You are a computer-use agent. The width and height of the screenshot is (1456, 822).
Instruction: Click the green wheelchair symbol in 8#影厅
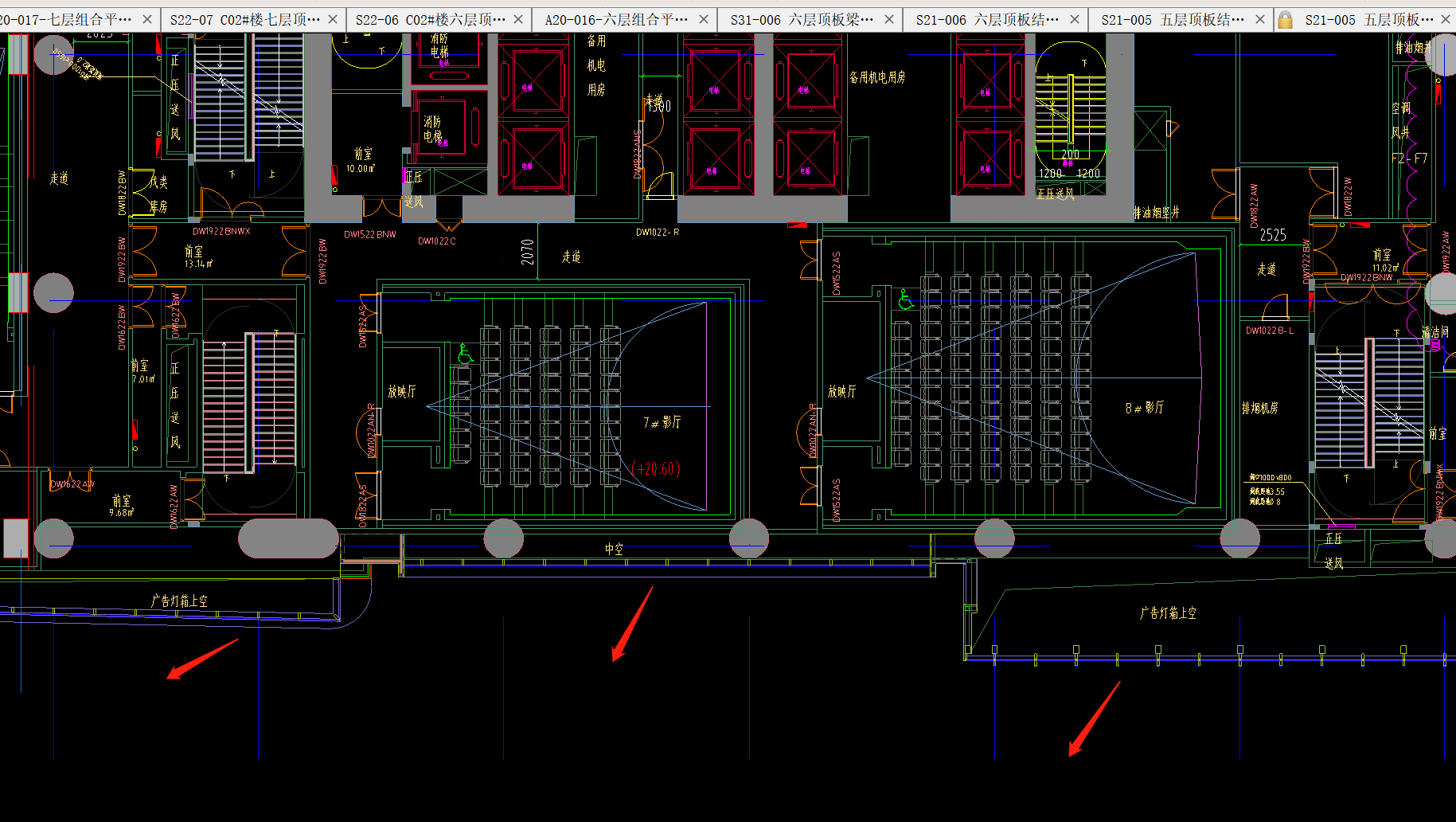906,299
